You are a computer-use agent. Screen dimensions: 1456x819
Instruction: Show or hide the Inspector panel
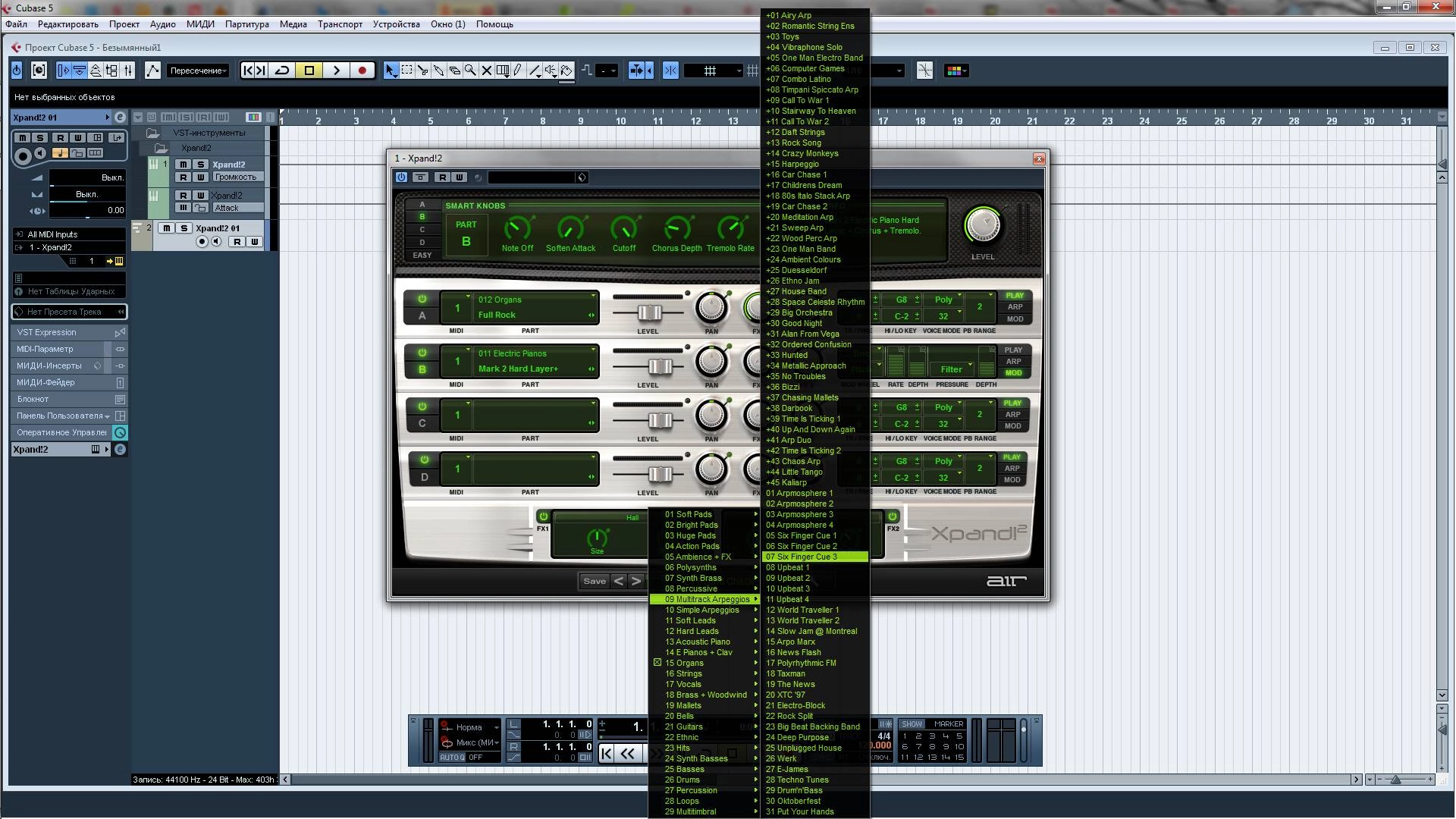[x=64, y=71]
